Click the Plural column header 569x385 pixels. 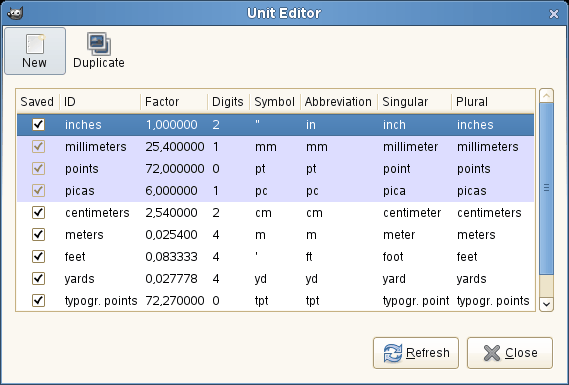coord(493,102)
